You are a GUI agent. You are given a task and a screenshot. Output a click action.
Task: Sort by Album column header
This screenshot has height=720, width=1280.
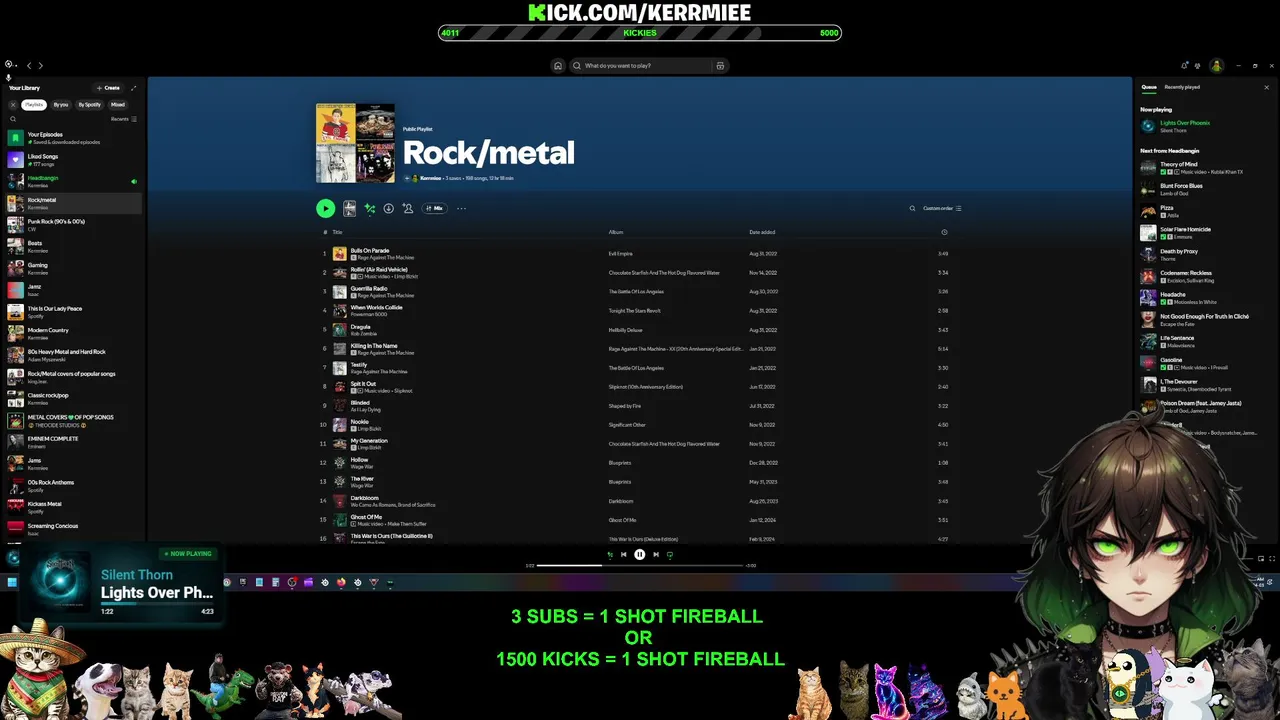pos(616,232)
